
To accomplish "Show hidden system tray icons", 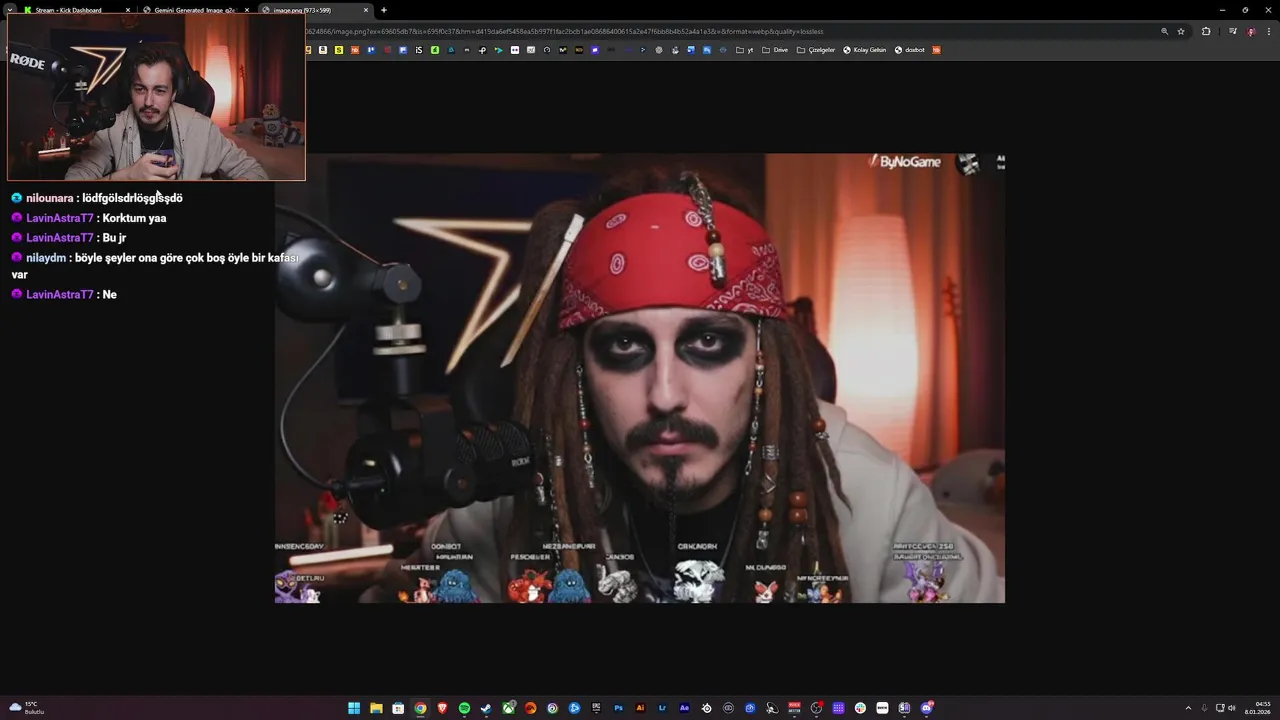I will [1189, 708].
